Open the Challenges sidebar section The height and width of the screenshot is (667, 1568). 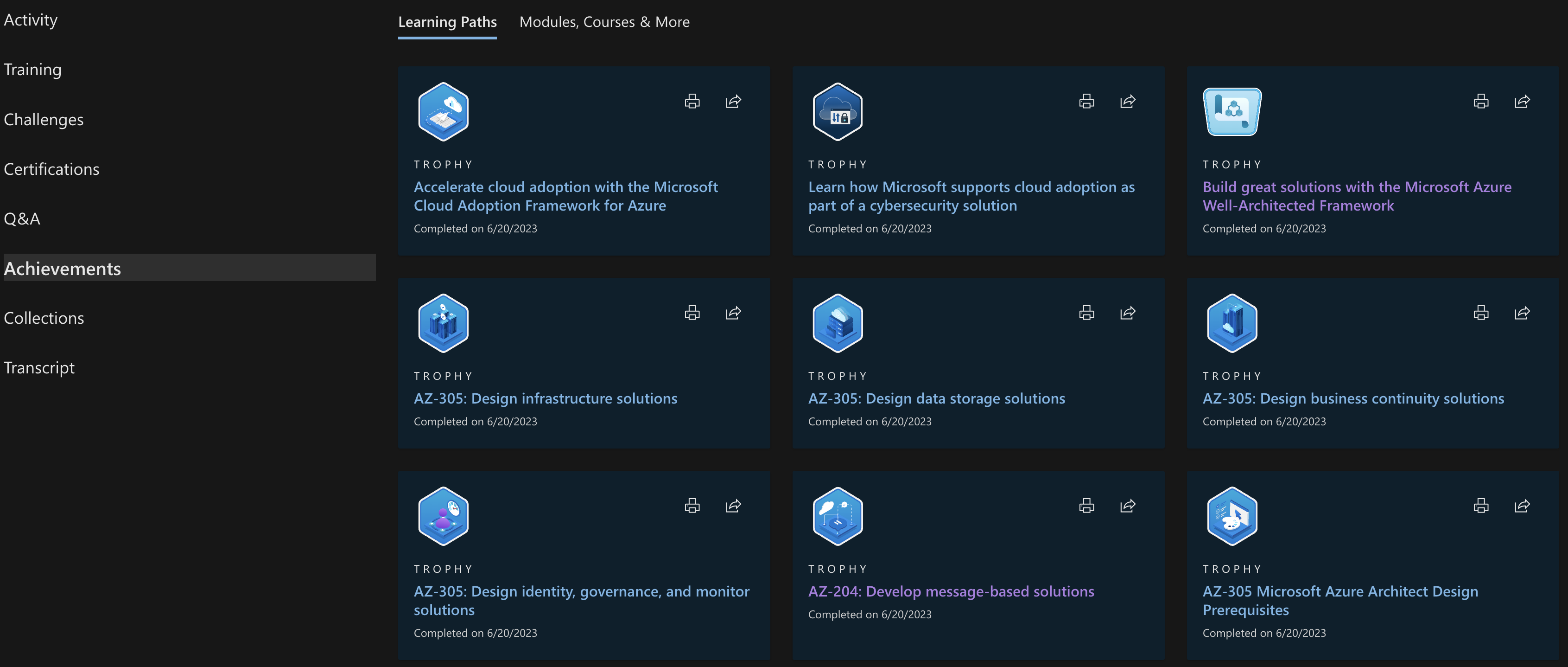point(44,119)
